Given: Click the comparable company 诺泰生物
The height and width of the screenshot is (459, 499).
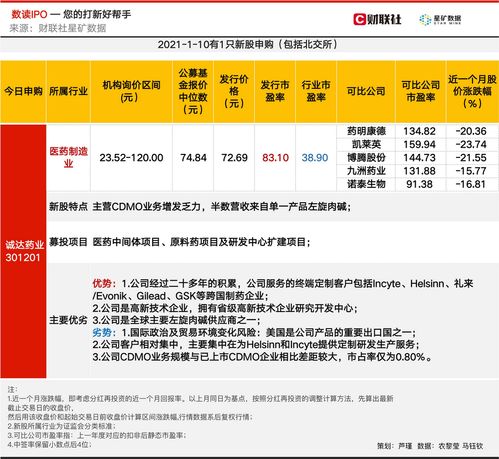Looking at the screenshot, I should (366, 184).
